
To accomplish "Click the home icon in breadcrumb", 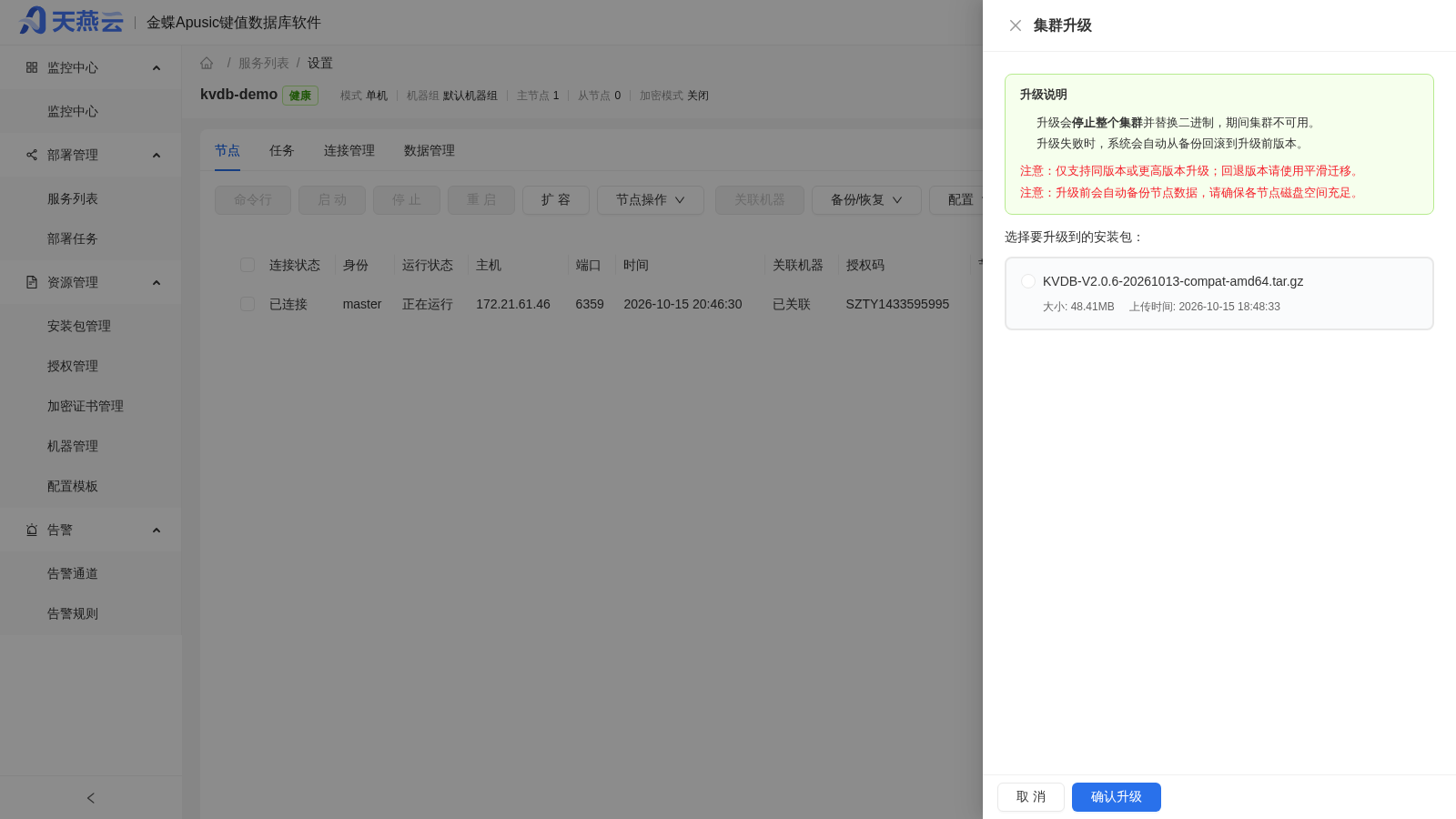I will tap(207, 63).
